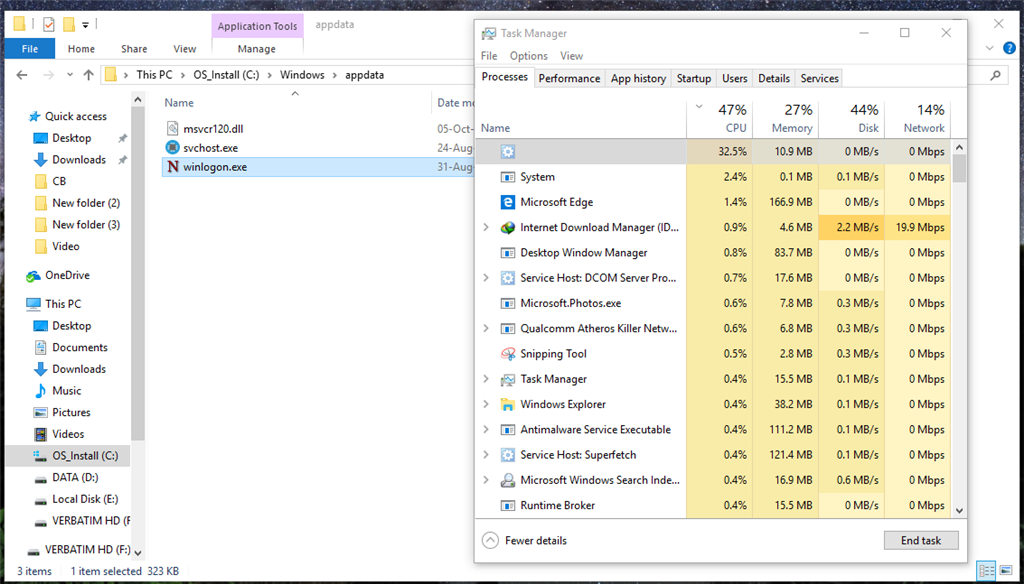The width and height of the screenshot is (1024, 584).
Task: Click the Microsoft Windows Search Indexer icon
Action: pos(507,480)
